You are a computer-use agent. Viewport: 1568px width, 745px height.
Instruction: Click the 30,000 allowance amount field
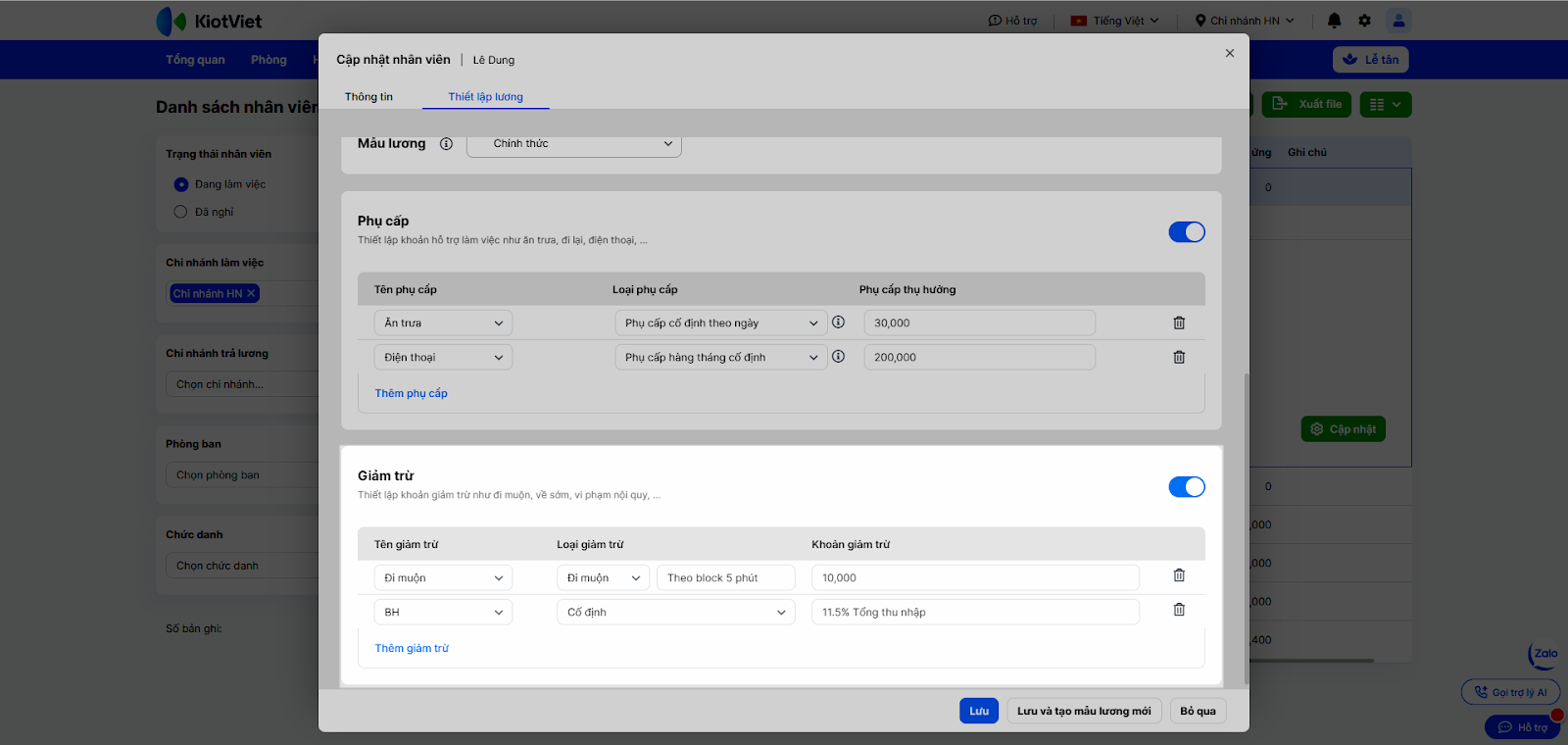(x=978, y=323)
